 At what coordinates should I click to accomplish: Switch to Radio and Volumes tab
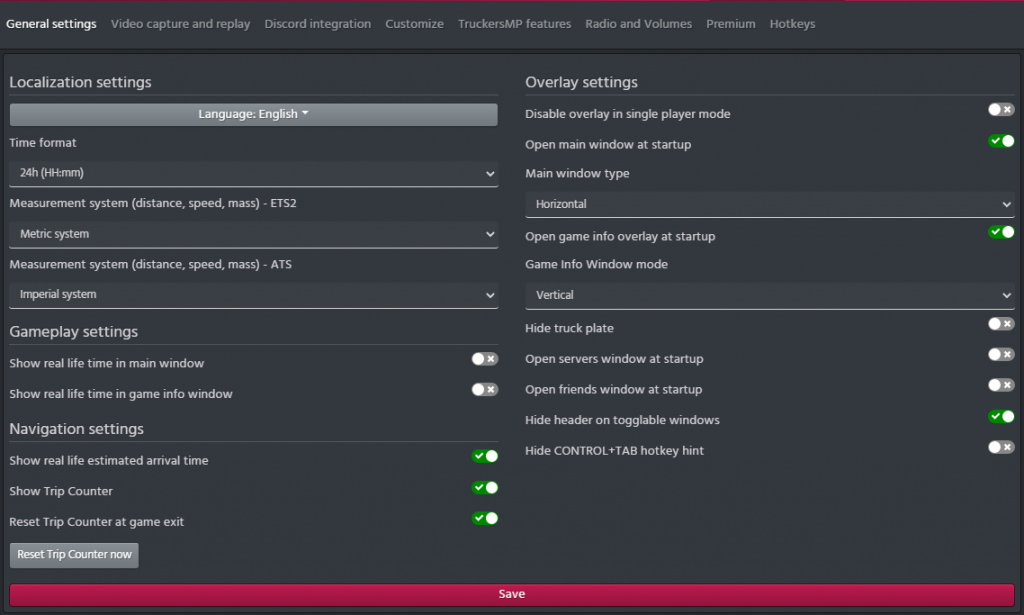click(x=638, y=24)
